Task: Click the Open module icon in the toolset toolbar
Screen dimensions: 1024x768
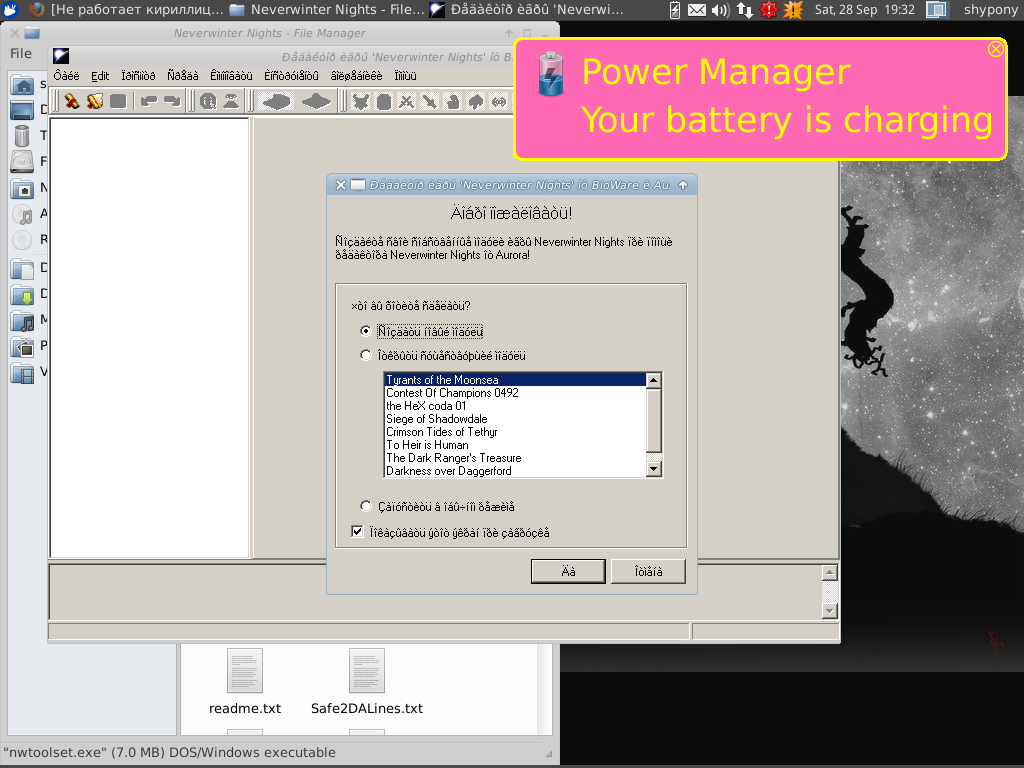Action: pos(95,101)
